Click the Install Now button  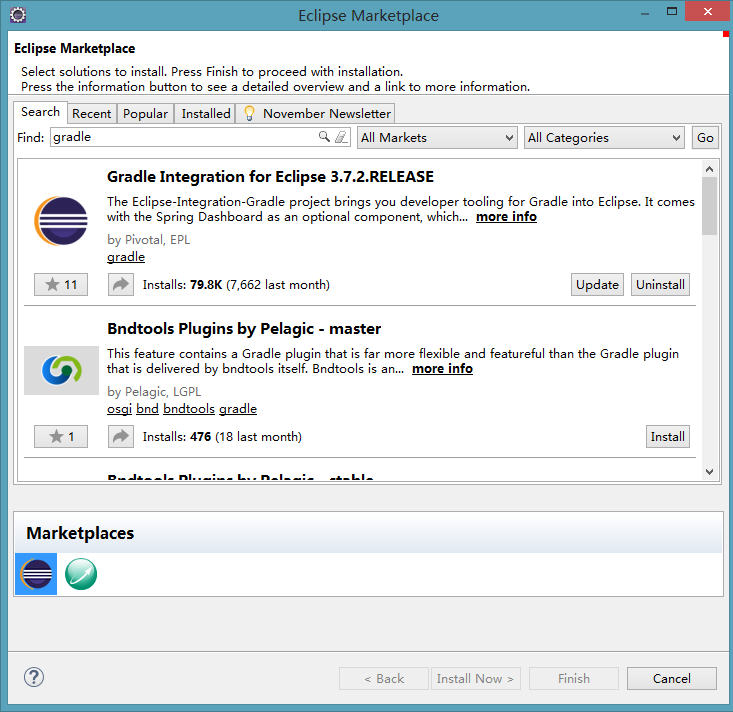[475, 678]
